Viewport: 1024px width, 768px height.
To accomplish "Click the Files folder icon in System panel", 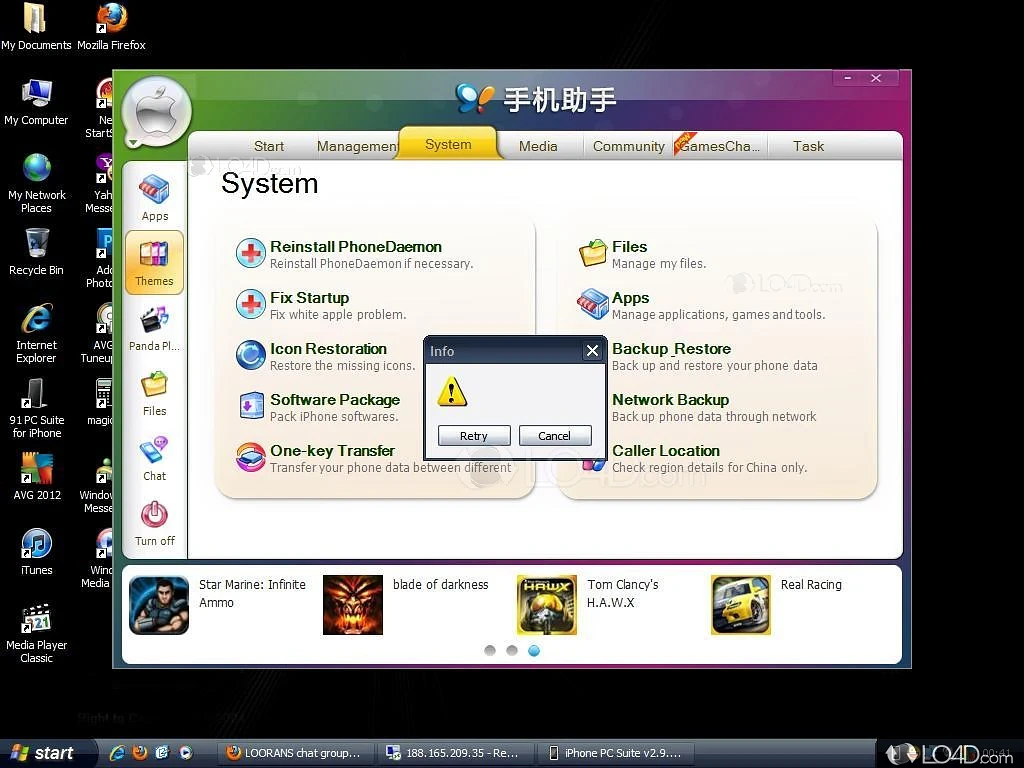I will pyautogui.click(x=593, y=253).
